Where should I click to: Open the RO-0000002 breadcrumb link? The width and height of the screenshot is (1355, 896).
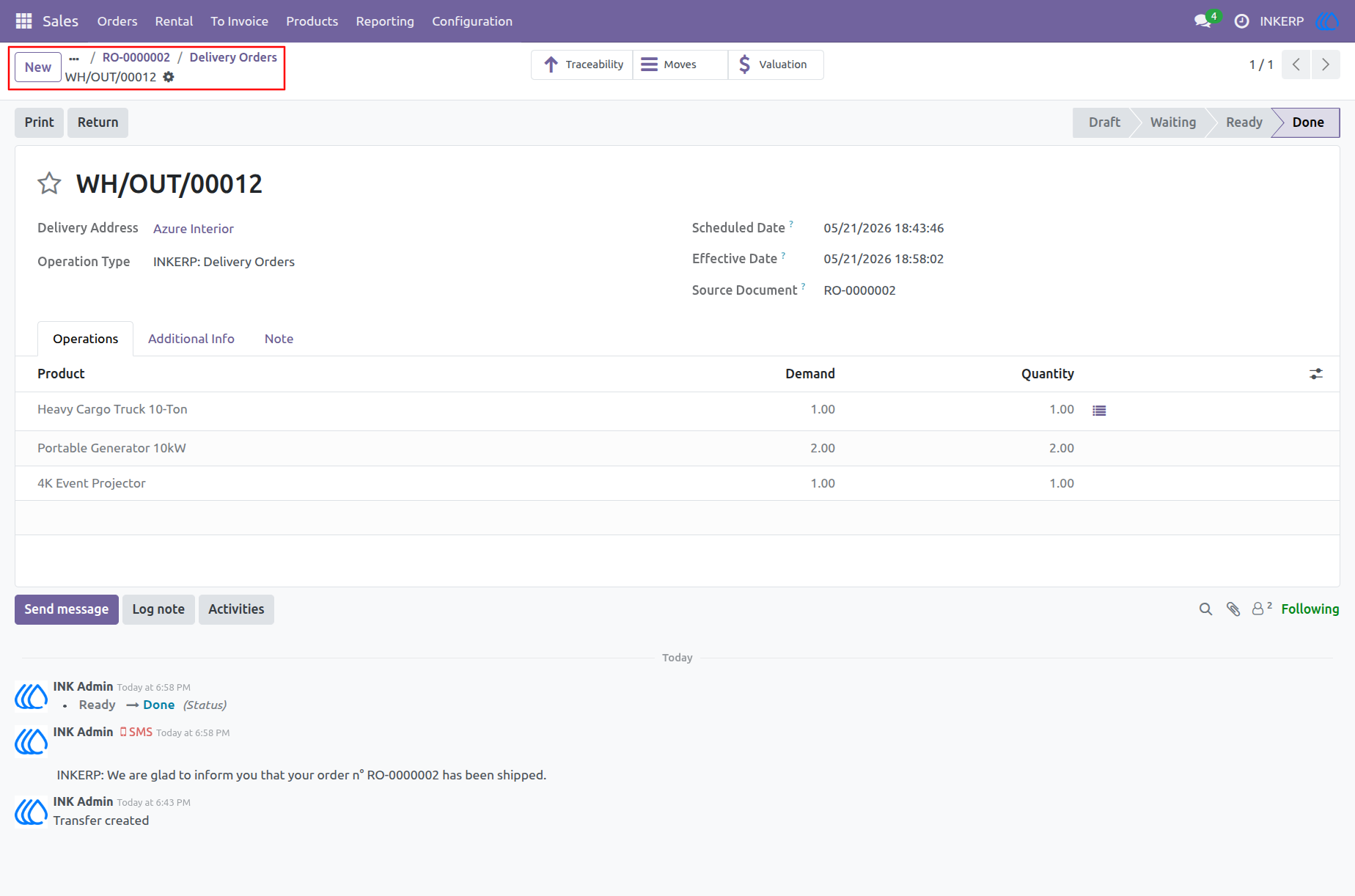click(x=136, y=57)
